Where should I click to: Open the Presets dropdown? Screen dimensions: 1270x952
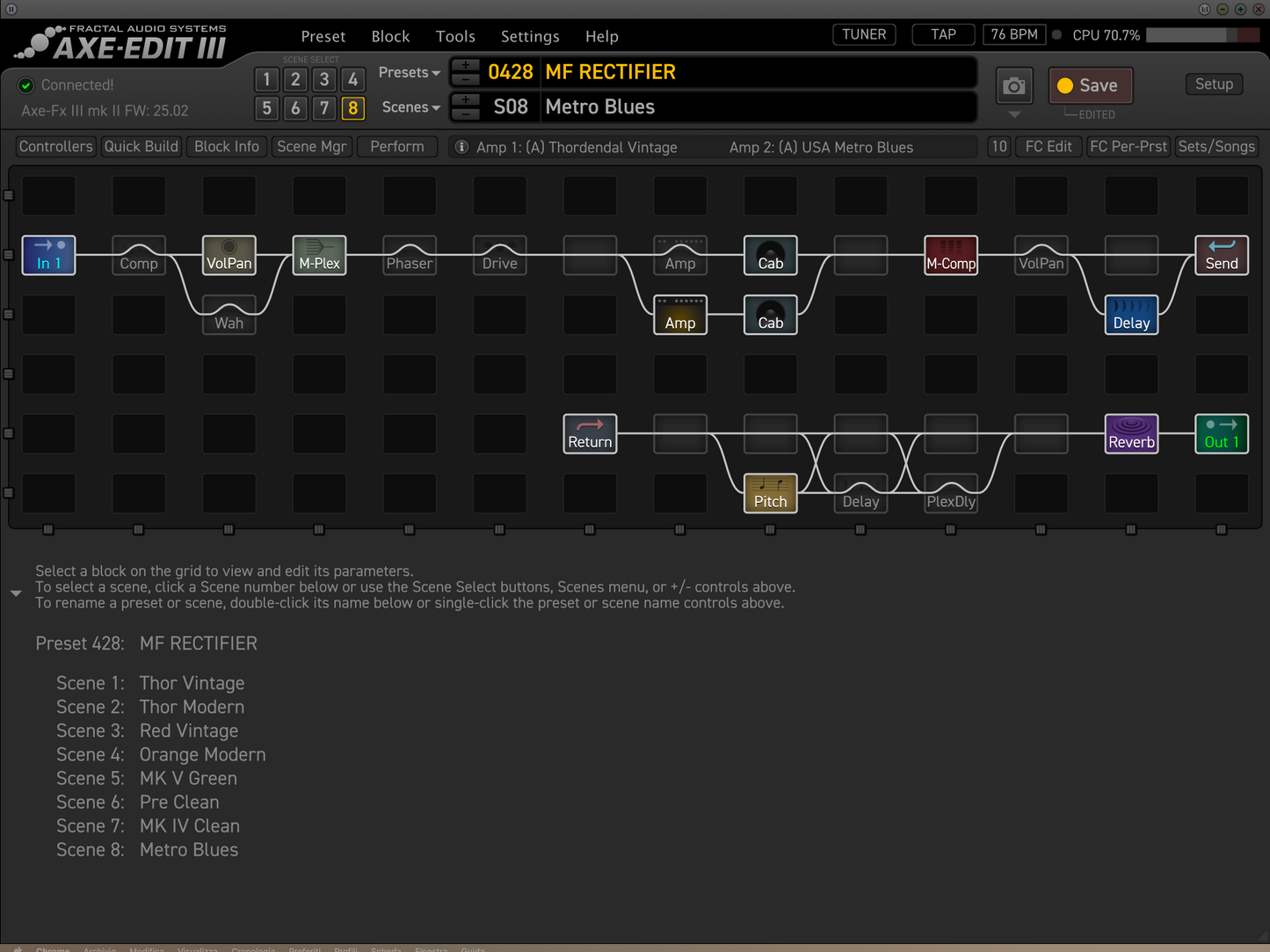tap(410, 73)
